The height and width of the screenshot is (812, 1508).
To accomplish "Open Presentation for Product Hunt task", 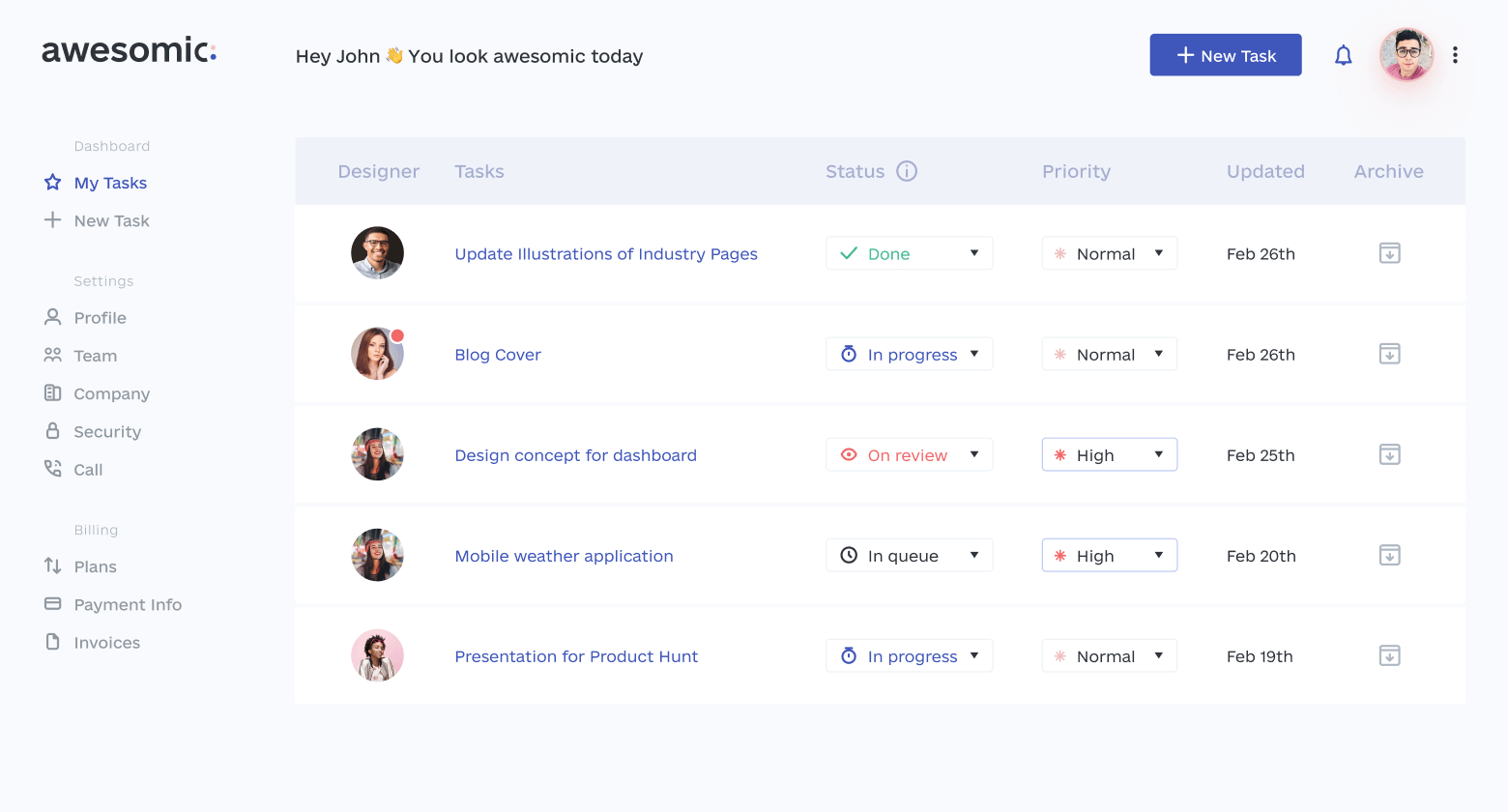I will point(576,656).
